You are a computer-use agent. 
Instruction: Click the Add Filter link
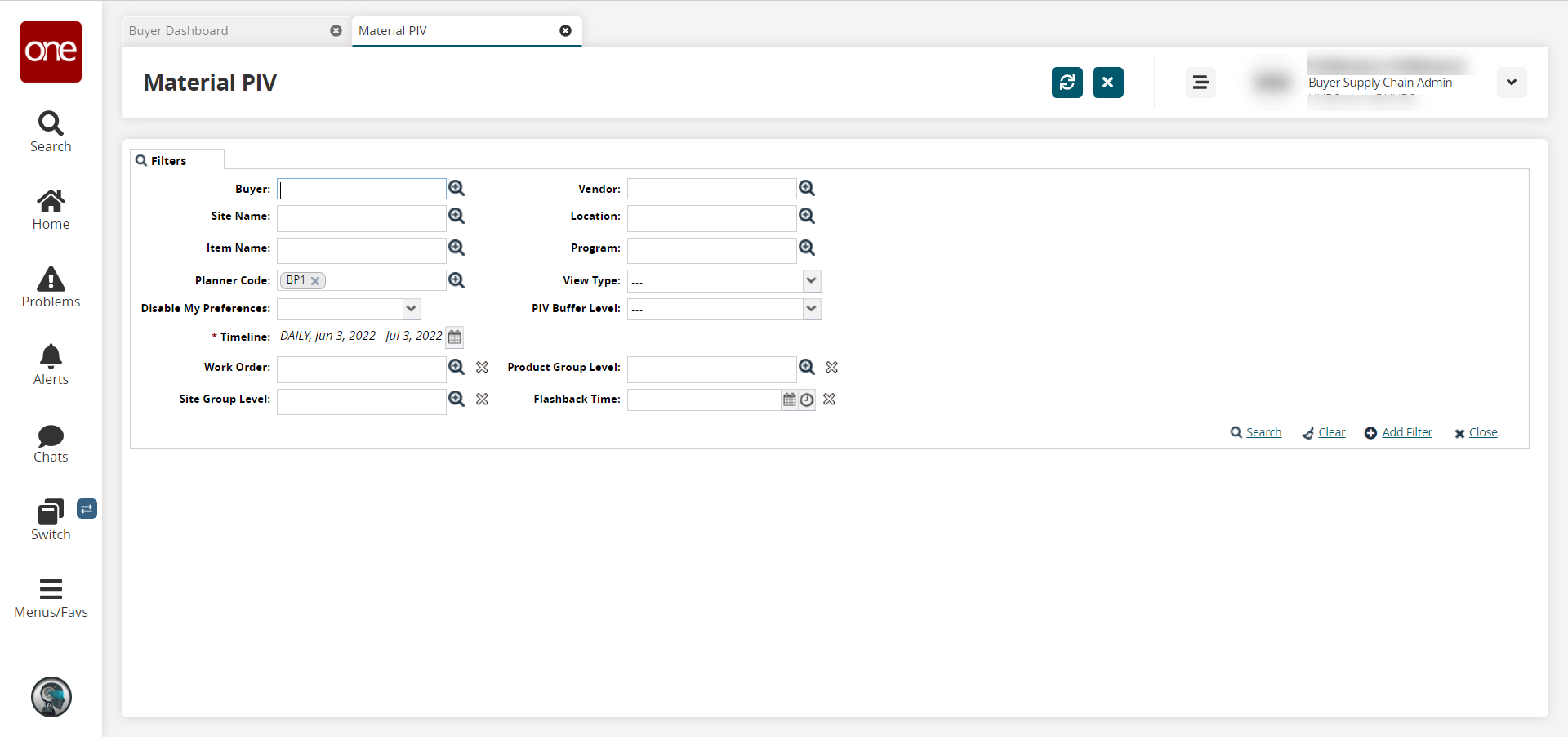point(1406,432)
